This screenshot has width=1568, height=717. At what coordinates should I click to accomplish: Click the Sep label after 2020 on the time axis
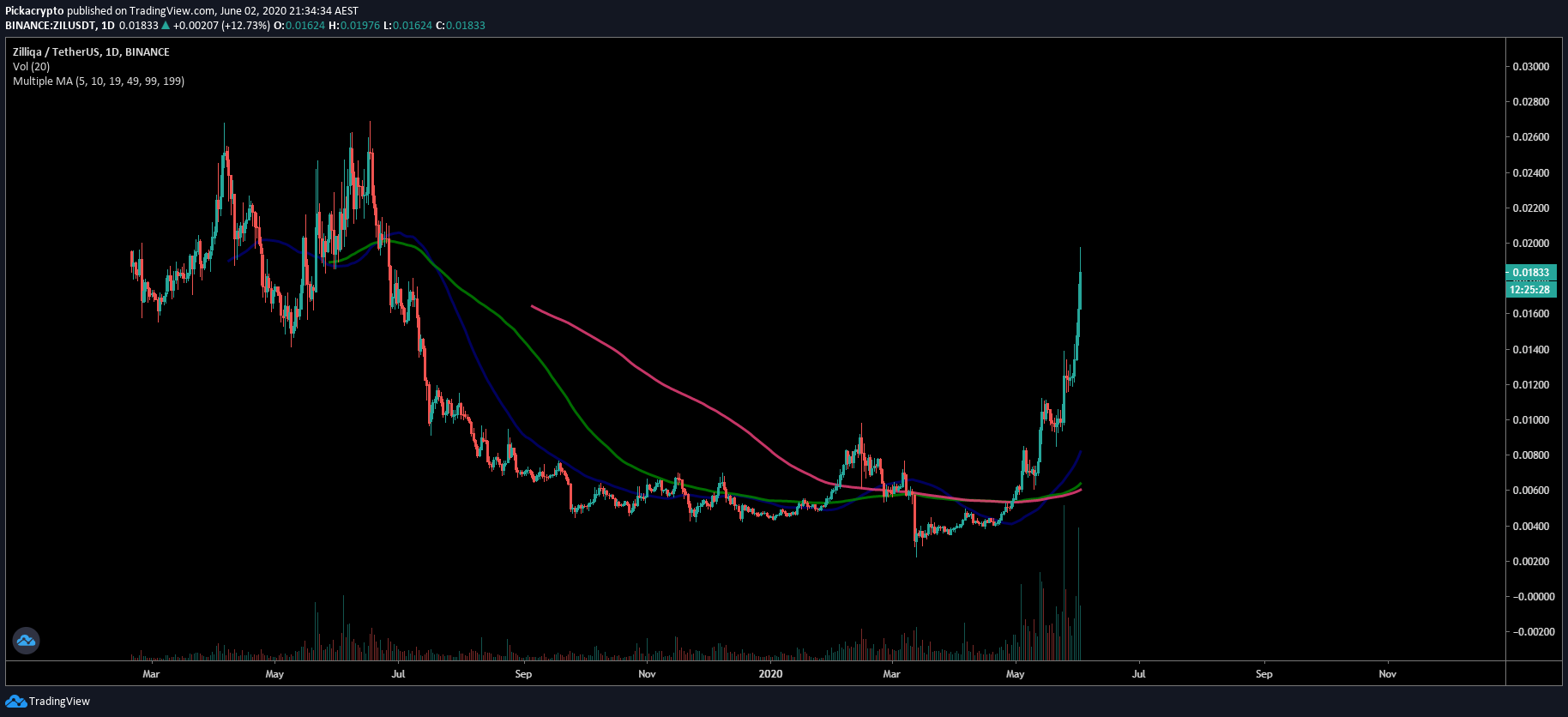tap(1264, 674)
